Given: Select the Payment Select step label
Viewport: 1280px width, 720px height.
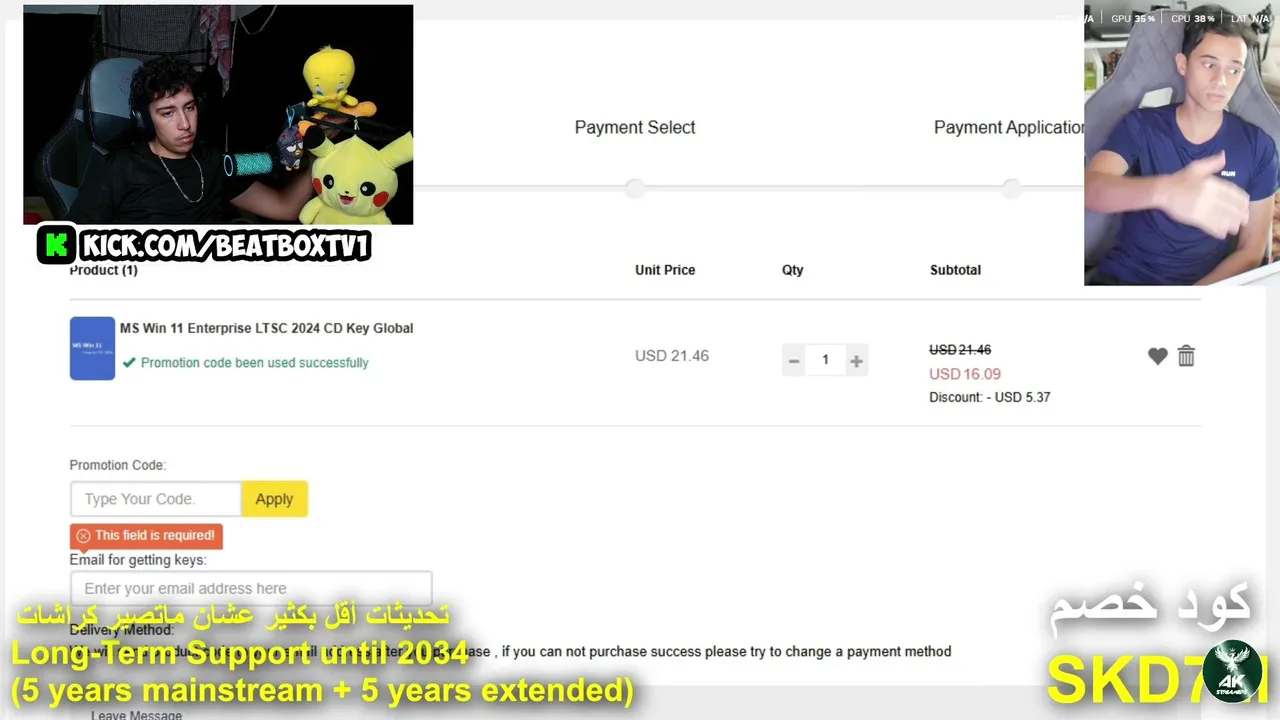Looking at the screenshot, I should tap(635, 127).
